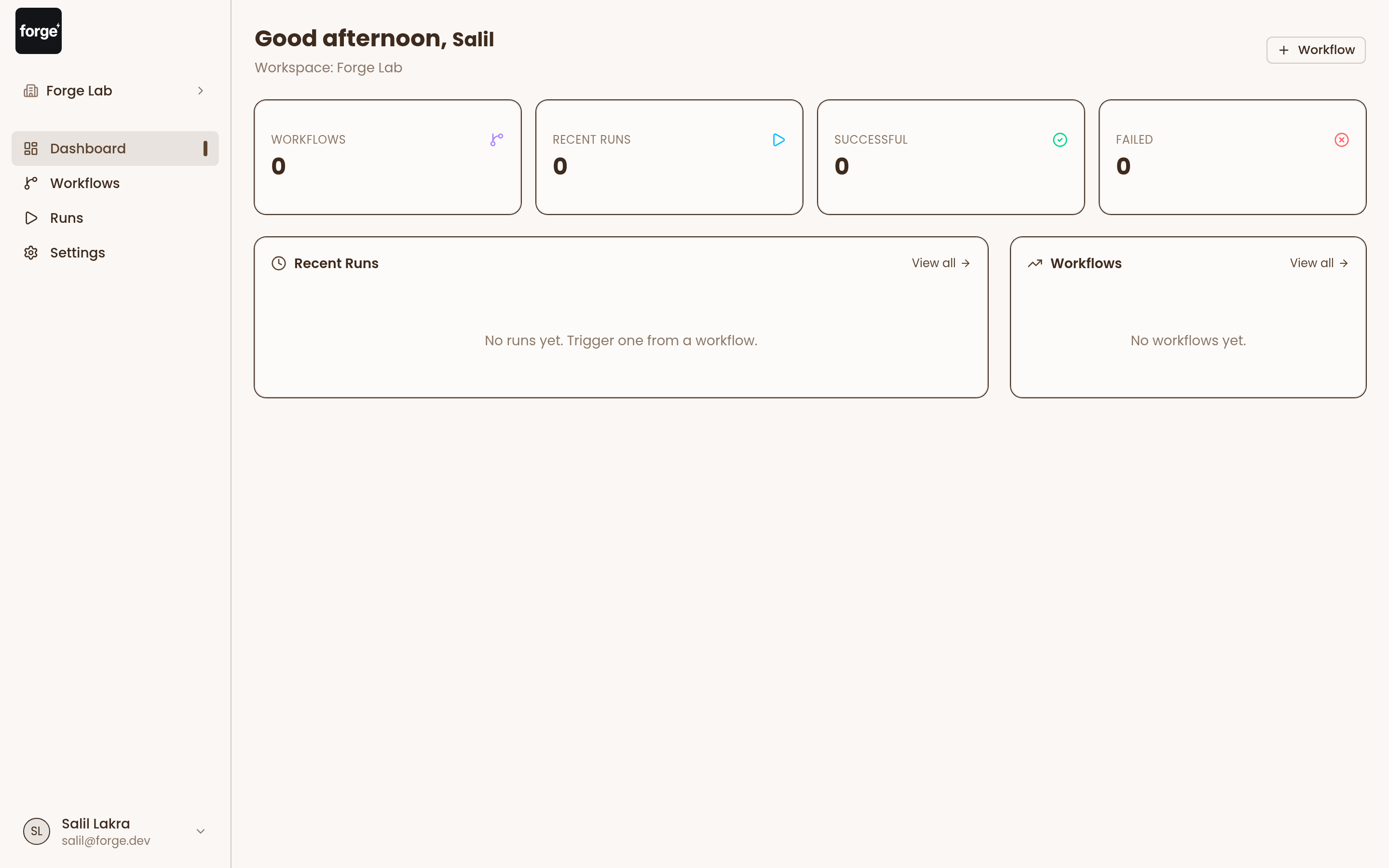The image size is (1389, 868).
Task: Open Settings in the sidebar
Action: [115, 253]
